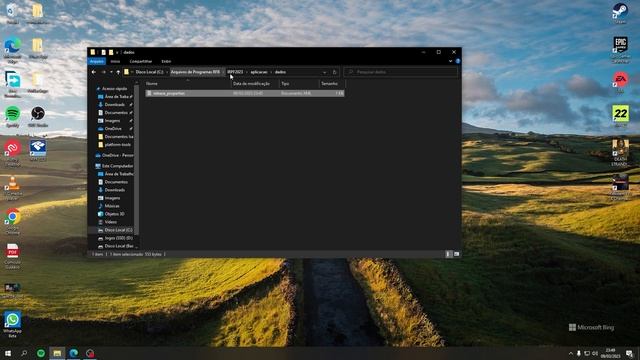The height and width of the screenshot is (360, 640).
Task: Open the Arquivo ribbon tab
Action: [x=97, y=61]
